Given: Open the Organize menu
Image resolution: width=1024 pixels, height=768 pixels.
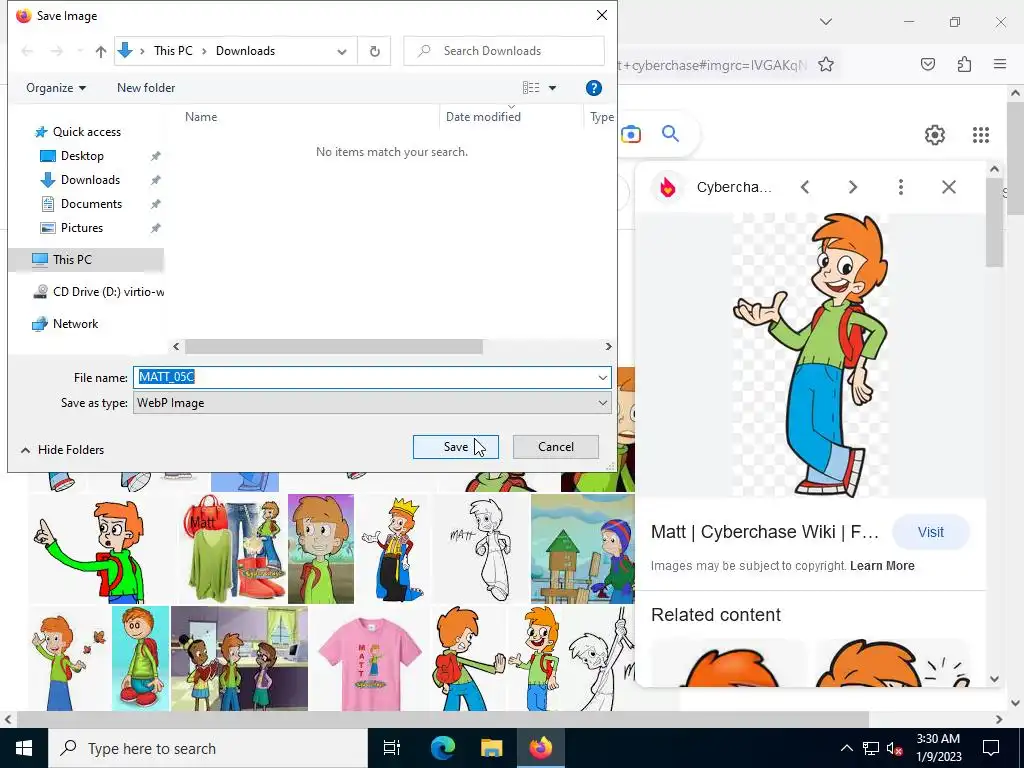Looking at the screenshot, I should (x=56, y=88).
